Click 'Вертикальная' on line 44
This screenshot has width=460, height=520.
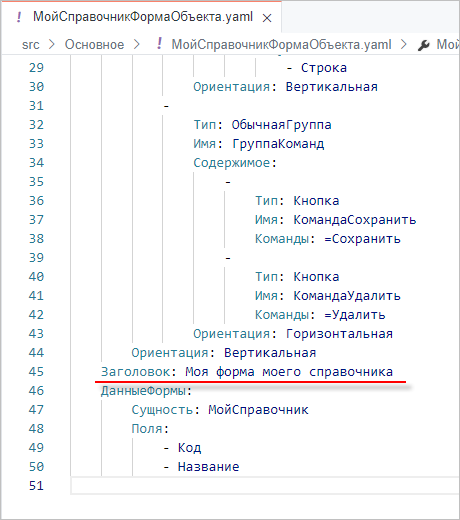pyautogui.click(x=270, y=353)
